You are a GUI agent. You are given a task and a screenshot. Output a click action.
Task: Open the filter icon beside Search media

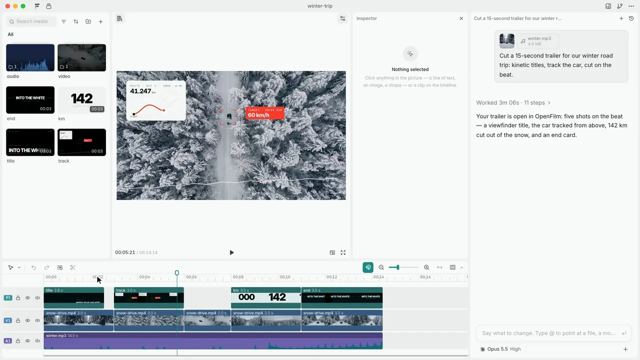(64, 22)
